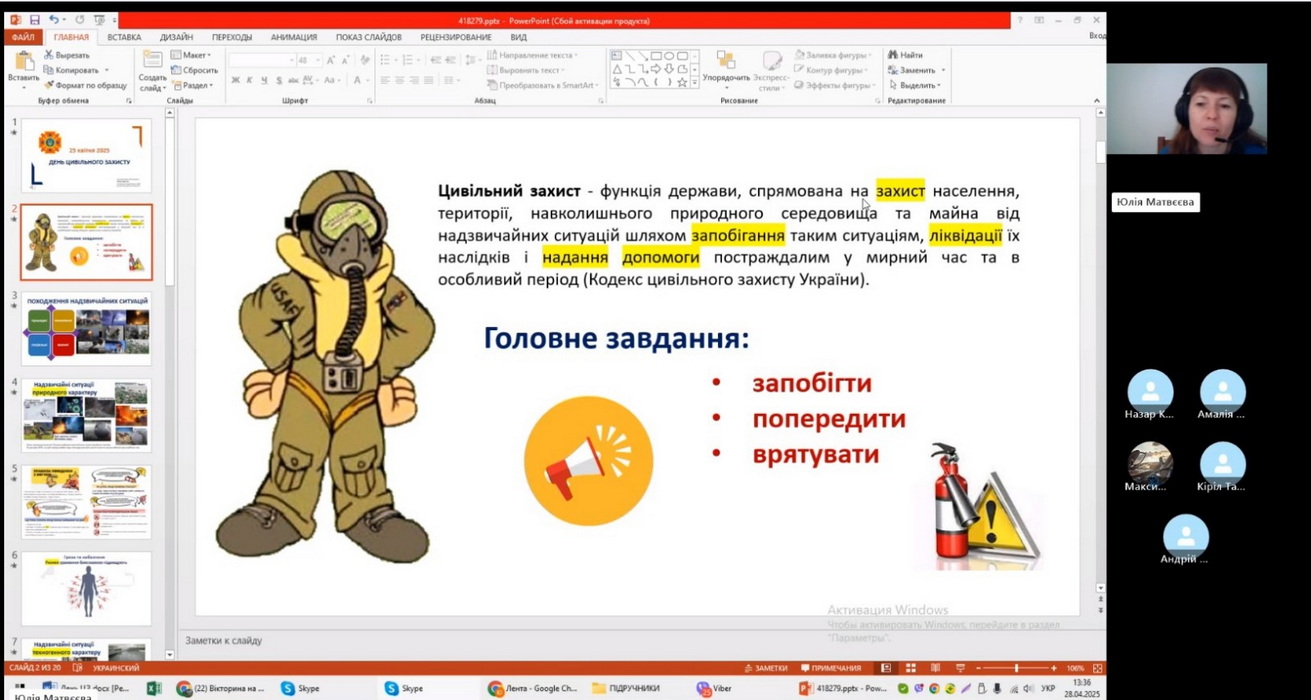This screenshot has height=700, width=1311.
Task: Select slide 3 thumbnail in the slide panel
Action: [x=87, y=330]
